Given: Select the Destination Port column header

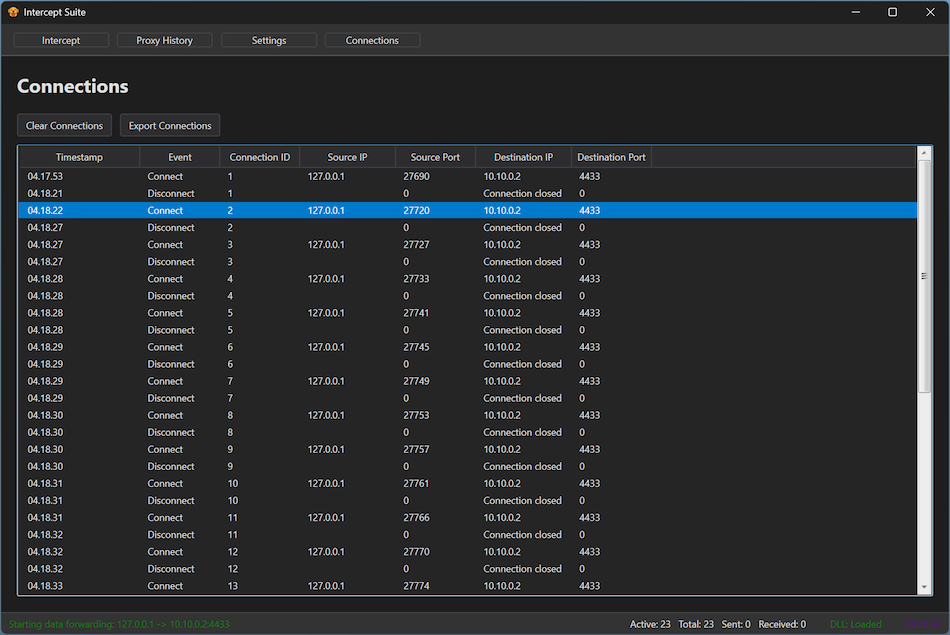Looking at the screenshot, I should [x=611, y=157].
